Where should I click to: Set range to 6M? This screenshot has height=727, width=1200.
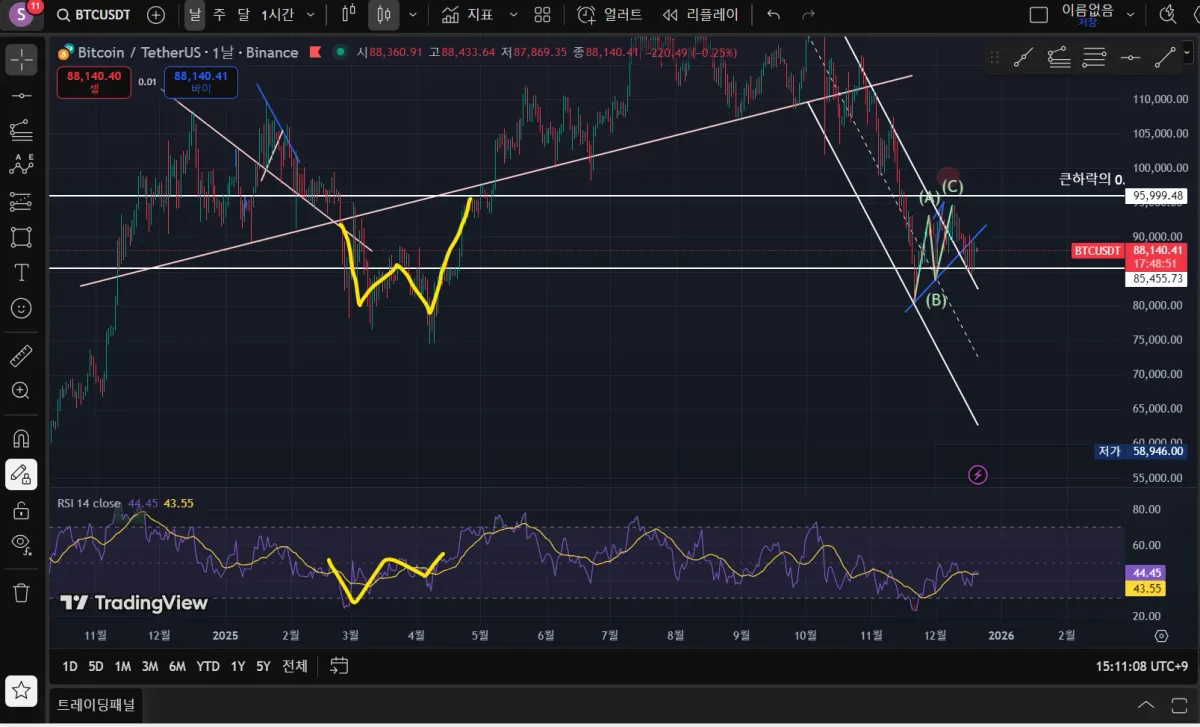point(177,666)
